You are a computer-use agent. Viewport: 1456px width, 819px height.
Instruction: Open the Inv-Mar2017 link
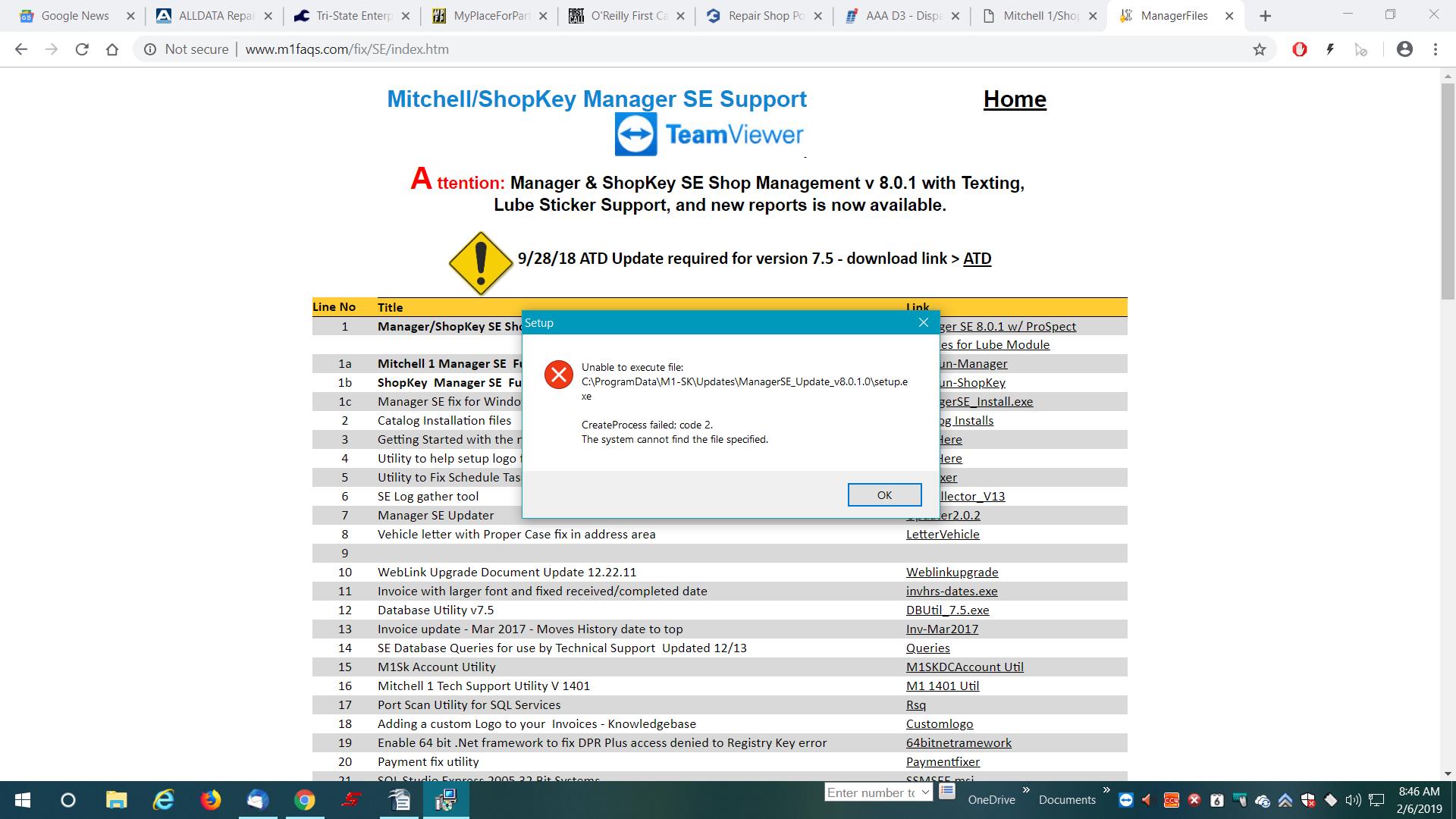coord(942,629)
